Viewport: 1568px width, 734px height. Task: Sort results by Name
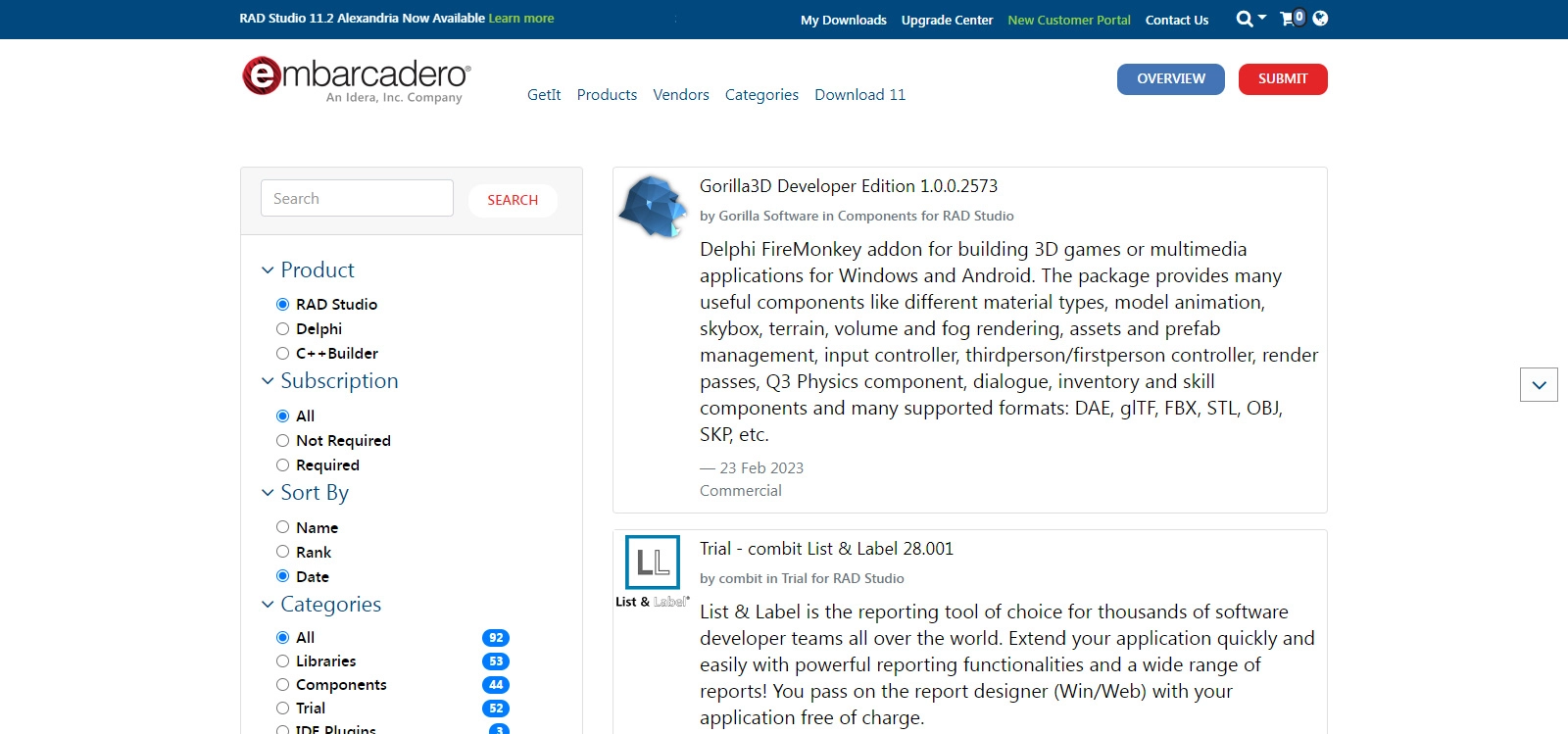pos(283,527)
